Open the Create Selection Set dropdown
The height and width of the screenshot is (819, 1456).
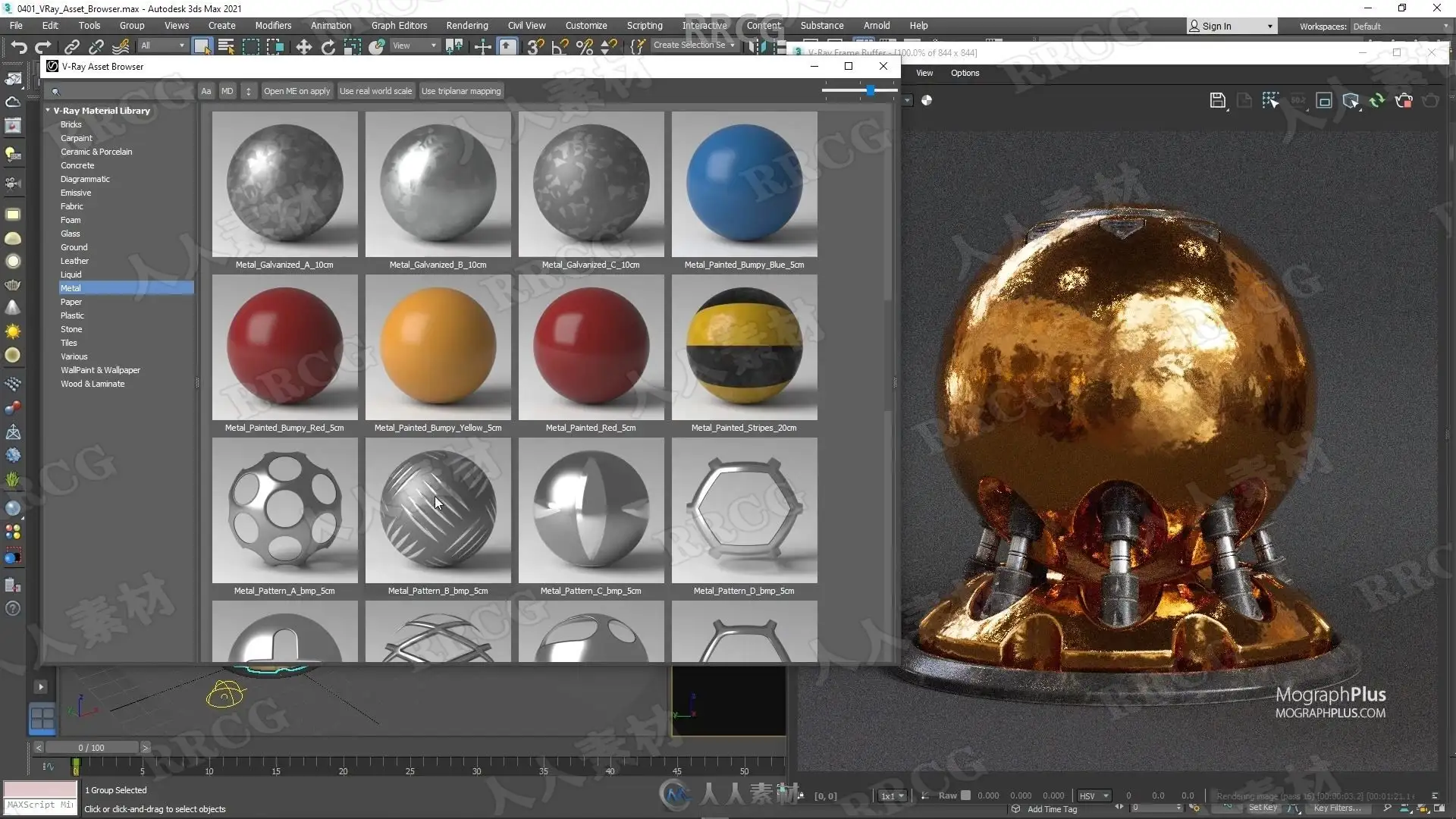click(x=695, y=45)
